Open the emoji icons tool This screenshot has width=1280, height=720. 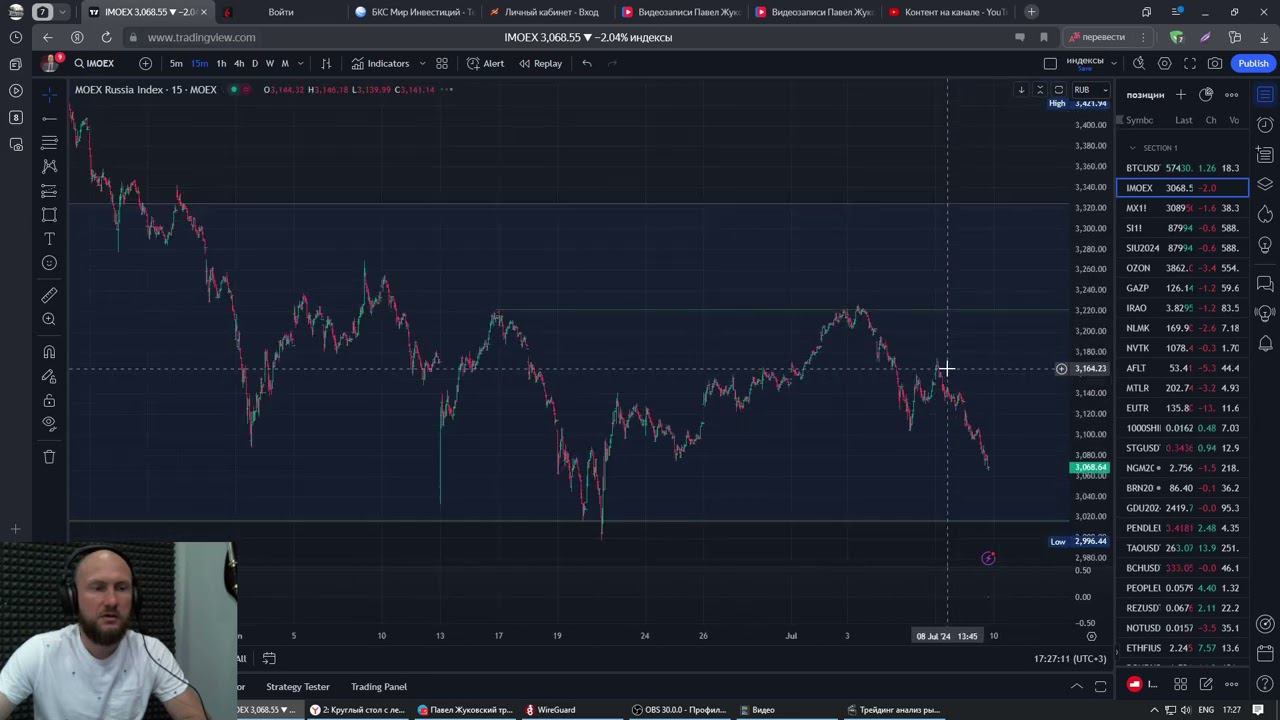[49, 263]
